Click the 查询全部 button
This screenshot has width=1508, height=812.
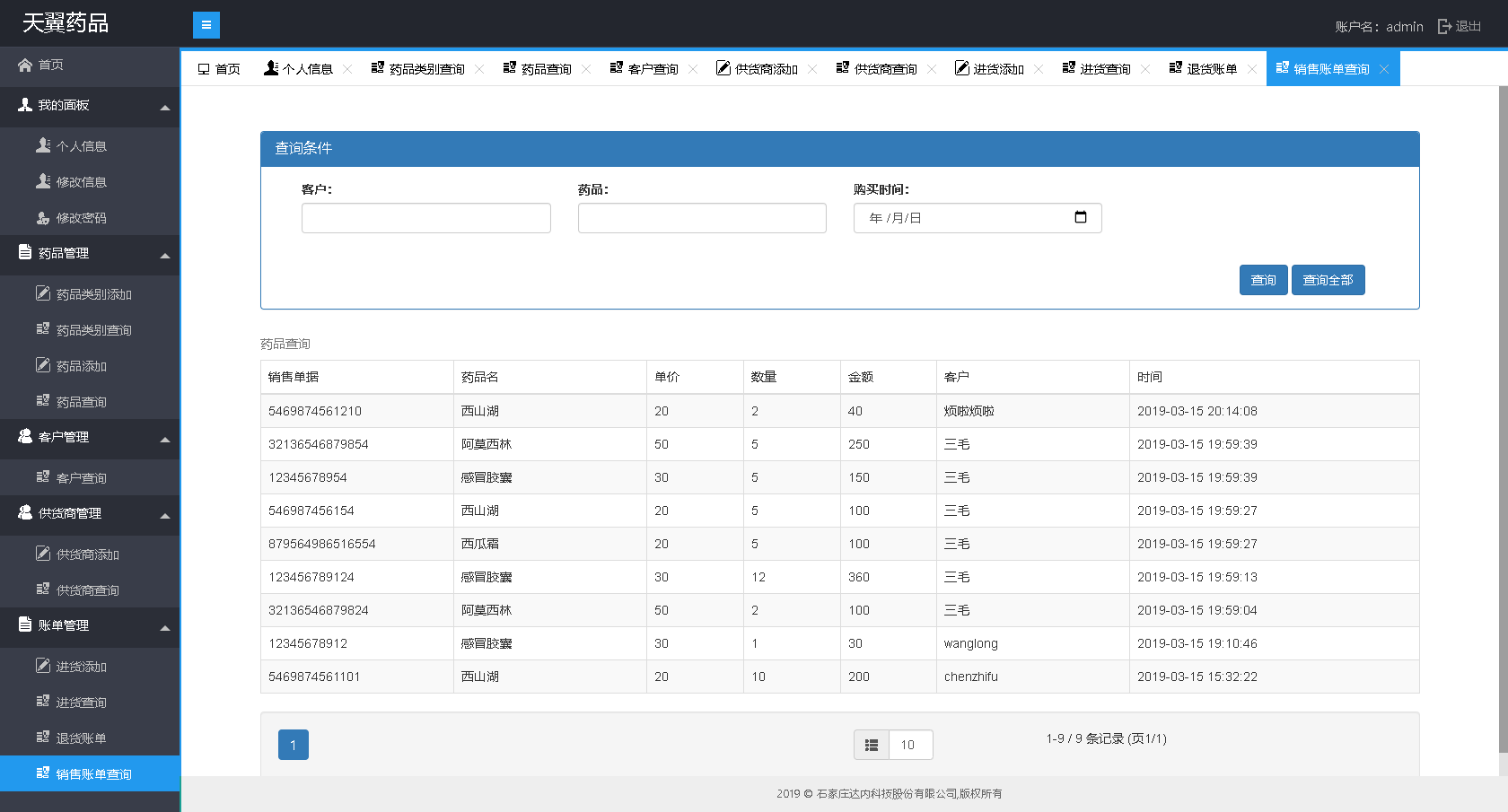pos(1328,280)
